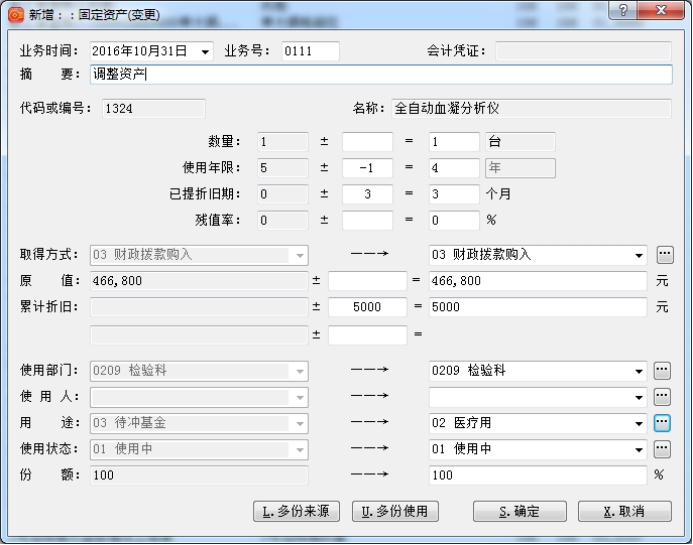The width and height of the screenshot is (693, 545).
Task: Click the 已提折旧期 adjustment field showing 3
Action: (x=367, y=194)
